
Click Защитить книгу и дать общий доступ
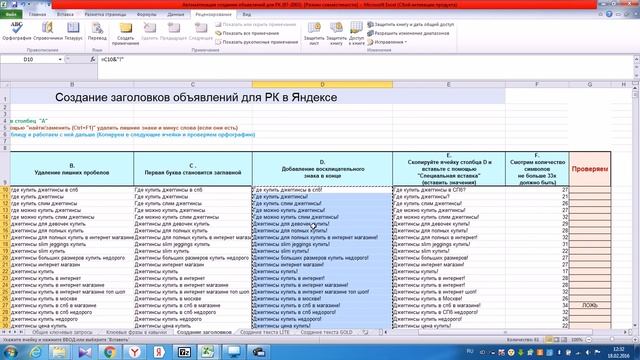[x=410, y=24]
